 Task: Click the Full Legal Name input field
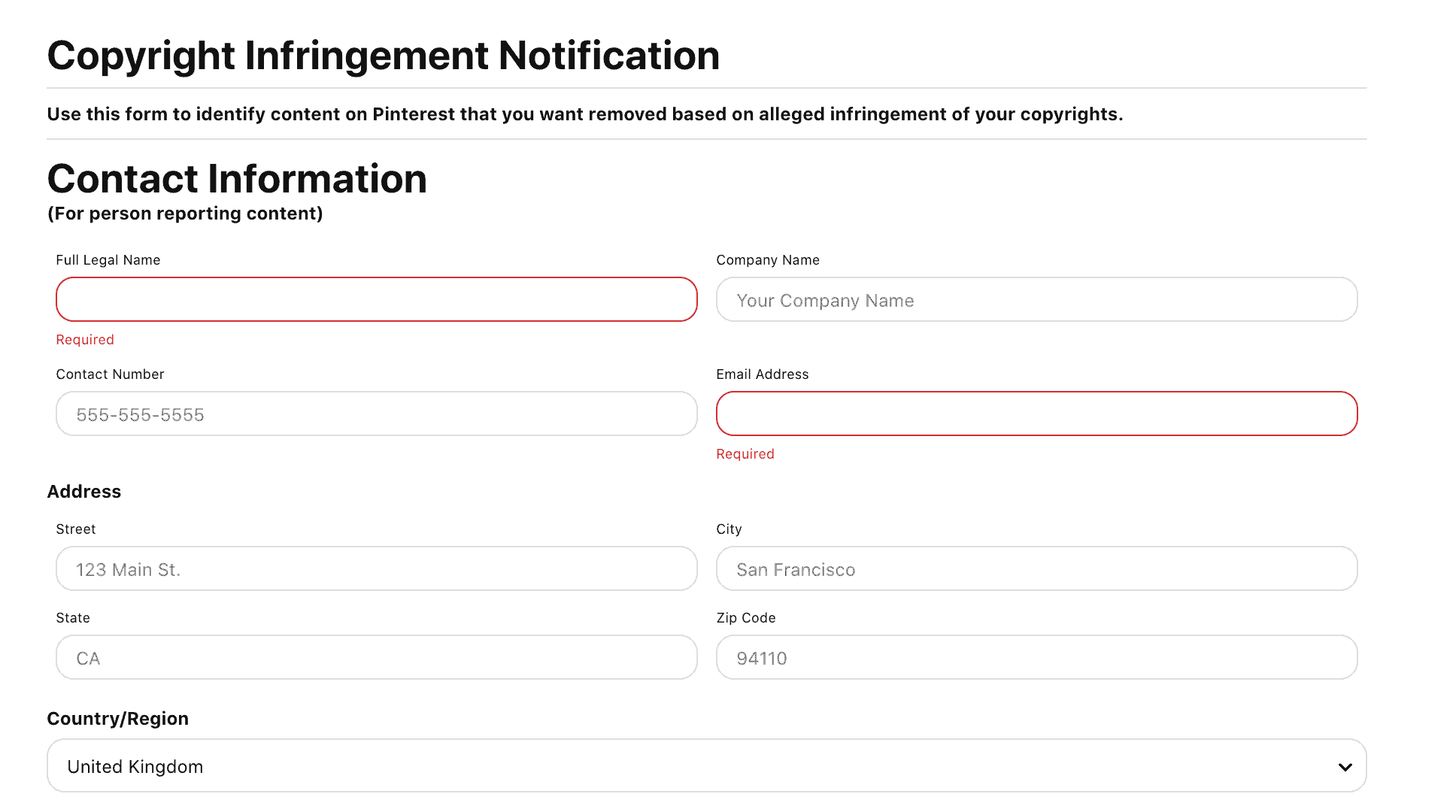coord(377,299)
